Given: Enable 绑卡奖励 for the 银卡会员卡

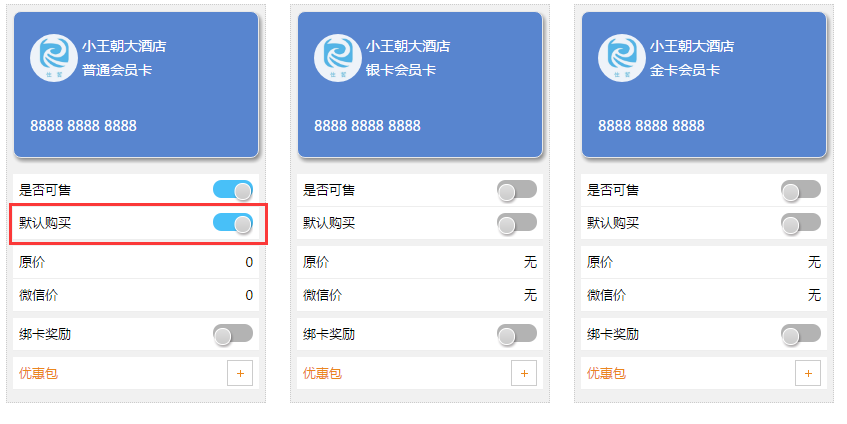Looking at the screenshot, I should 517,334.
